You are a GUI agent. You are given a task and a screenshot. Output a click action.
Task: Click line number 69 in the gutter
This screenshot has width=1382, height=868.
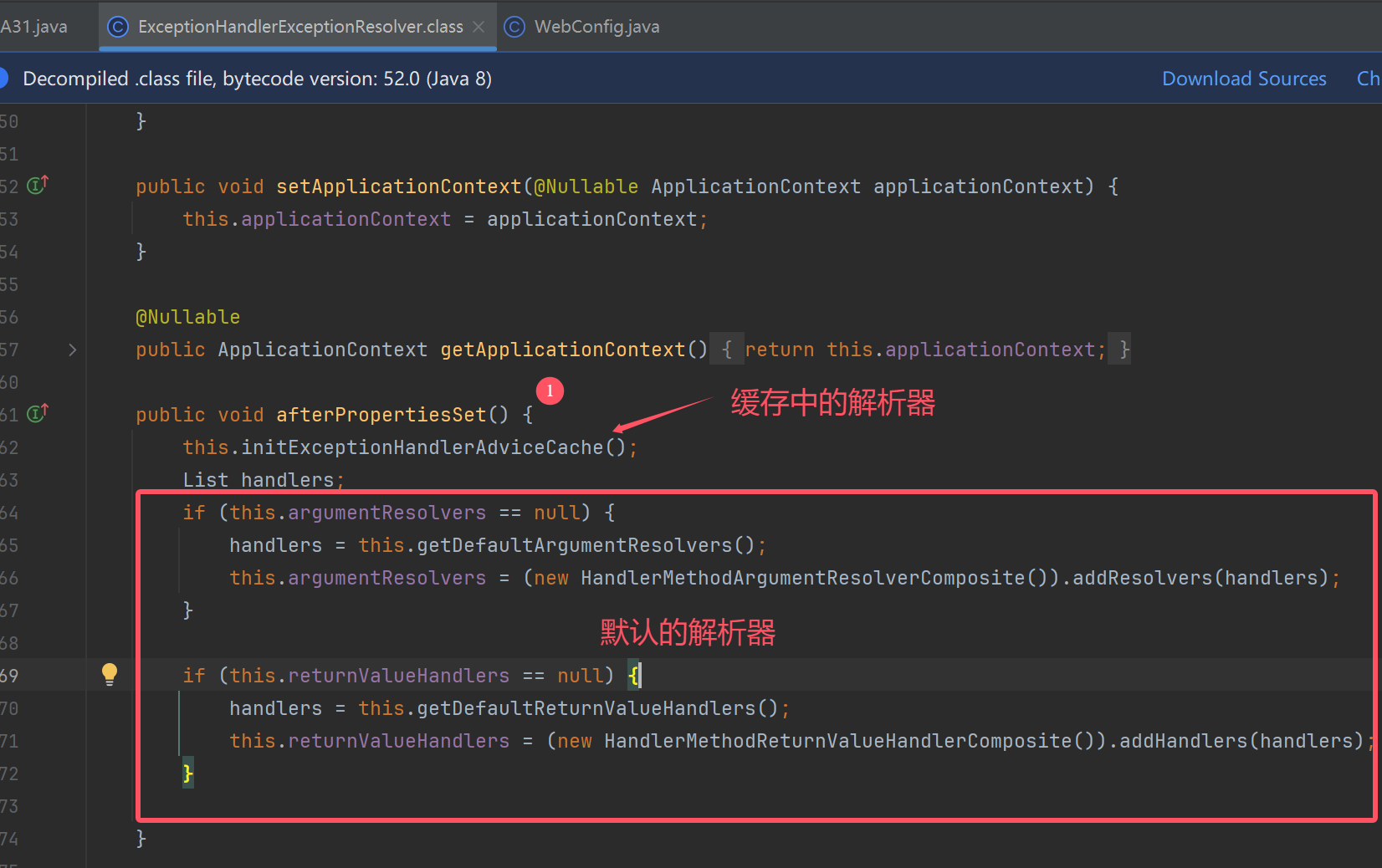(x=9, y=676)
